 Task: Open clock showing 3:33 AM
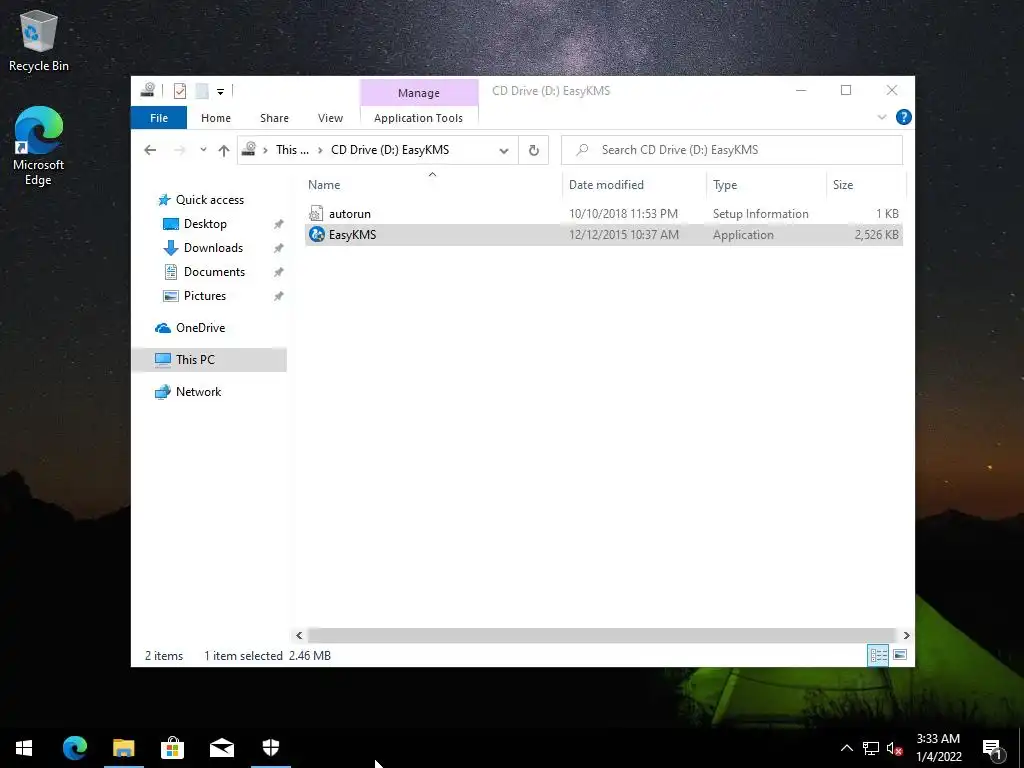(x=938, y=748)
